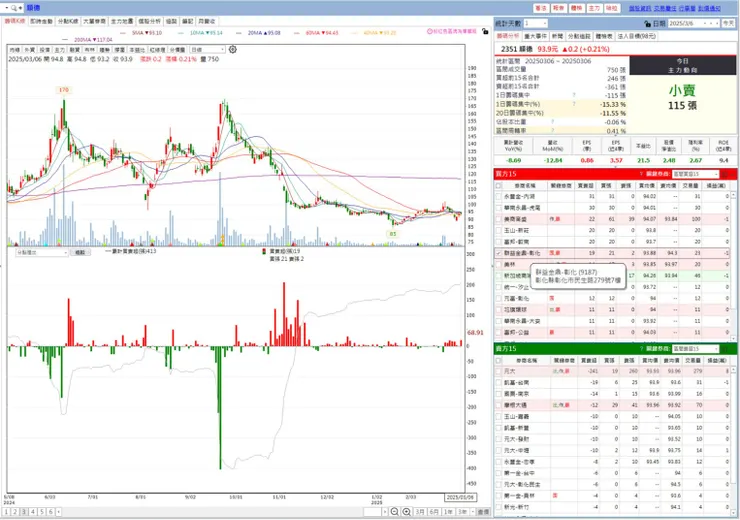Toggle 投信 indicator button
740x520 pixels.
[44, 50]
